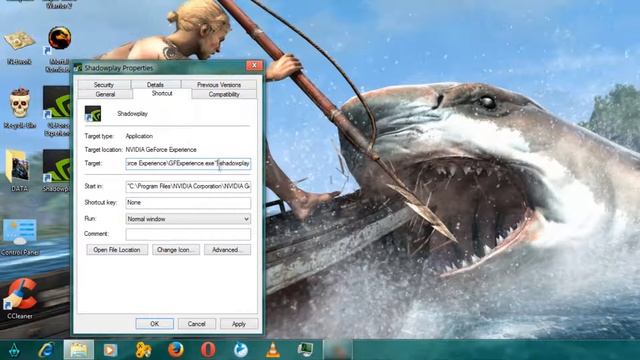This screenshot has width=640, height=360.
Task: Launch CCleaner from the desktop
Action: (20, 298)
